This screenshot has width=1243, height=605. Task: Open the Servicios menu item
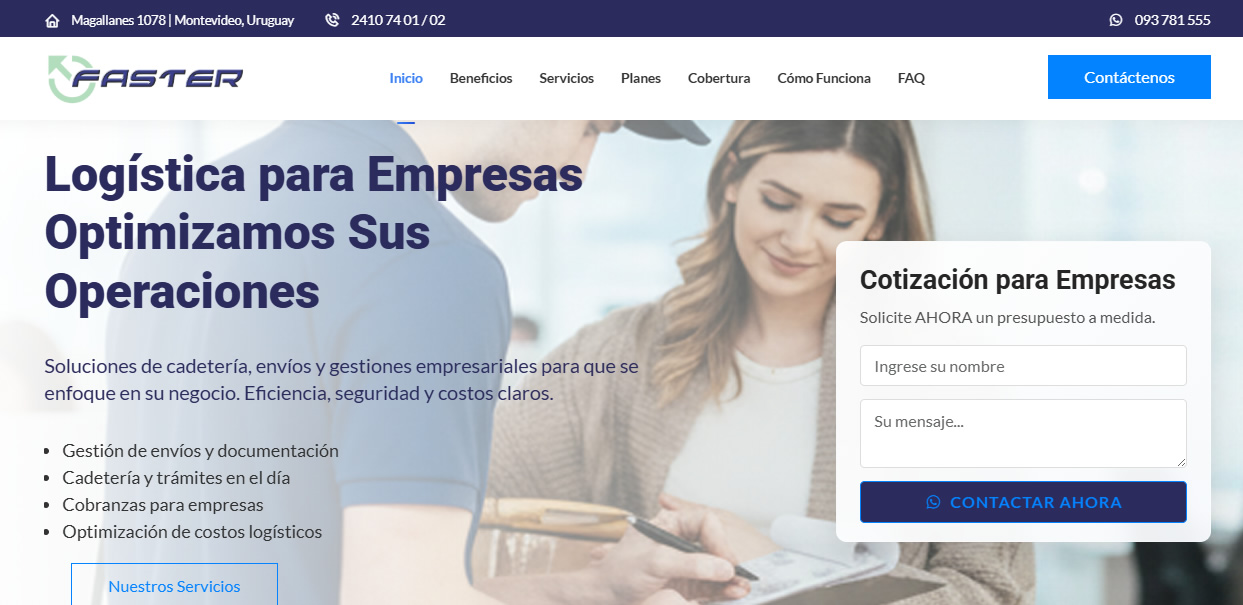coord(566,78)
